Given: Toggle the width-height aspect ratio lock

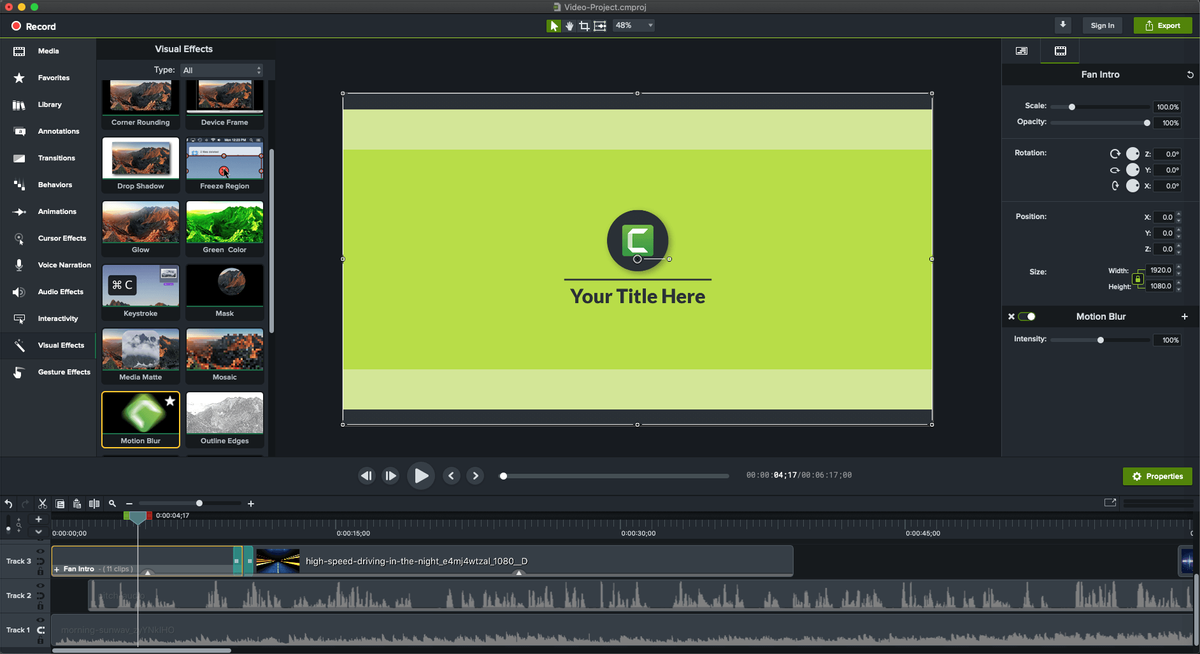Looking at the screenshot, I should pos(1137,279).
